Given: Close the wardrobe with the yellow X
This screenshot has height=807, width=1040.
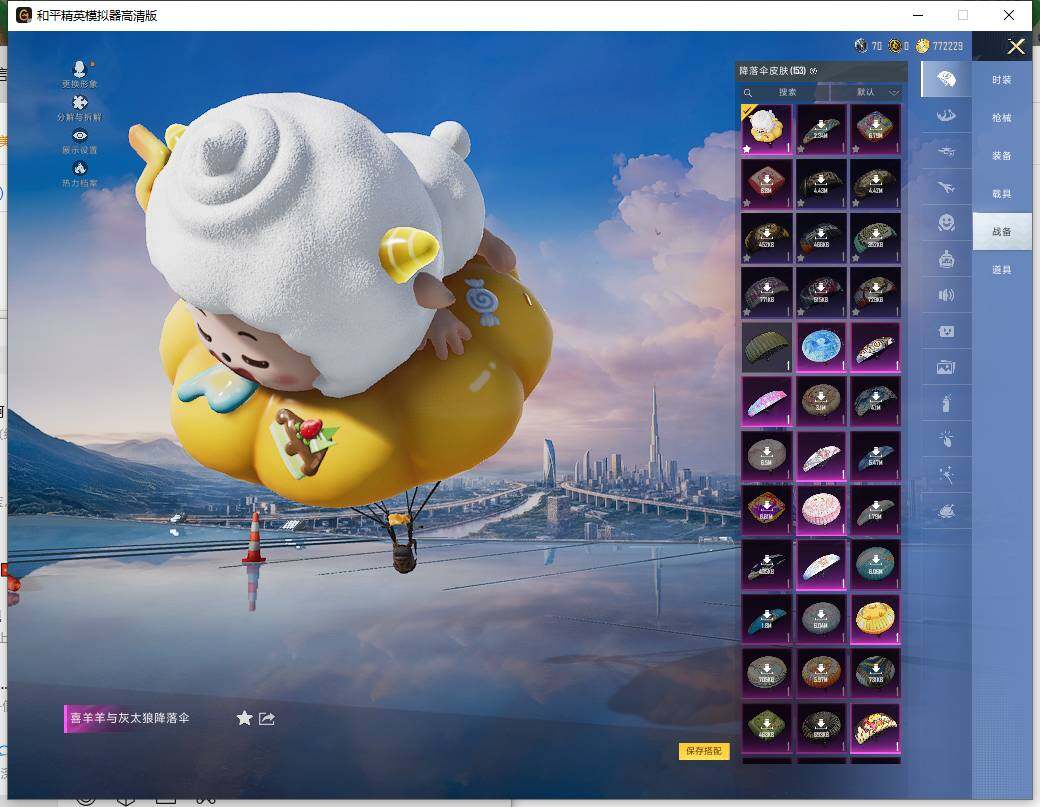Looking at the screenshot, I should 1016,46.
